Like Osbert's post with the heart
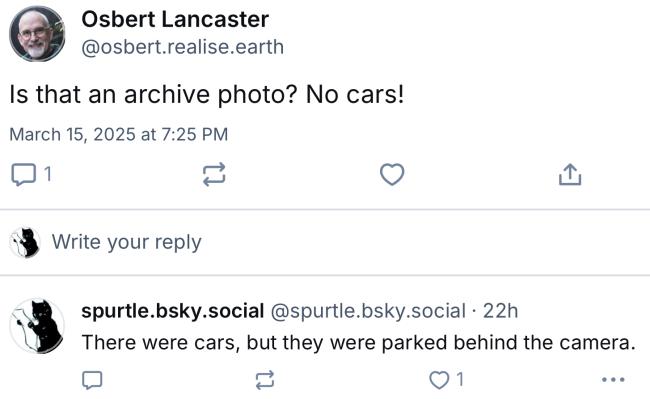Screen dimensions: 650x399 point(392,174)
